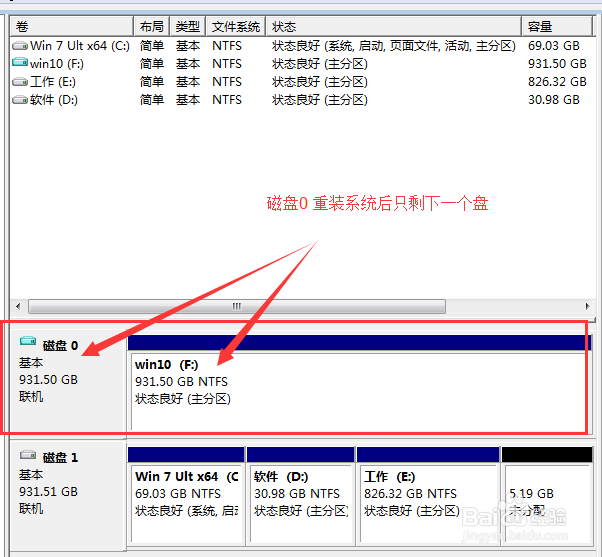Sort by the 布局 column header

pyautogui.click(x=151, y=26)
